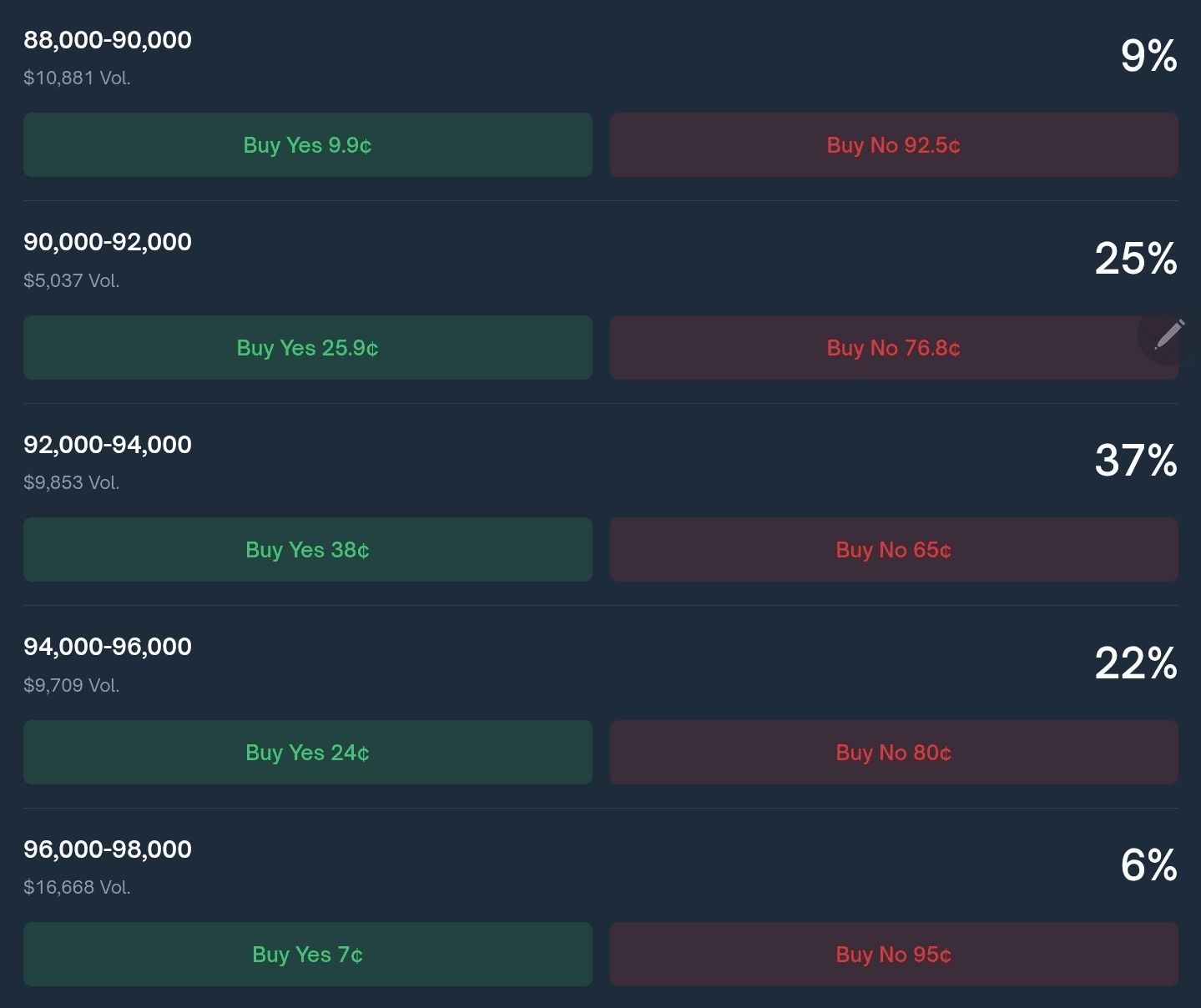
Task: Open the 92,000-94,000 market title
Action: pos(108,445)
